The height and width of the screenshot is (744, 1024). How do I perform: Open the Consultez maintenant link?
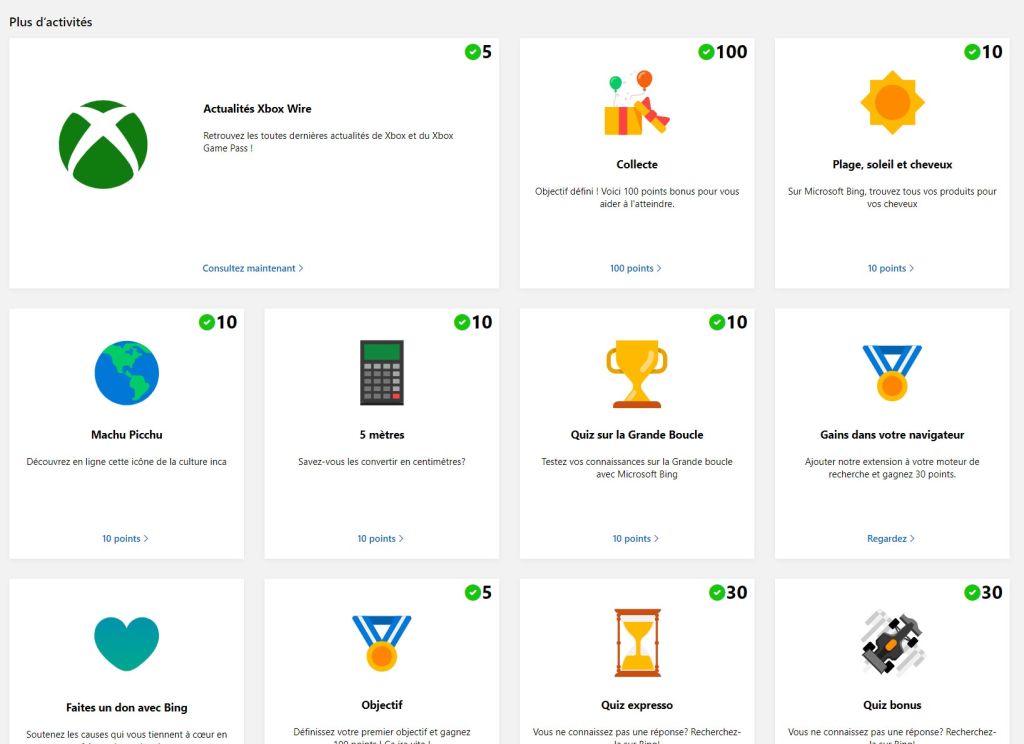[253, 268]
